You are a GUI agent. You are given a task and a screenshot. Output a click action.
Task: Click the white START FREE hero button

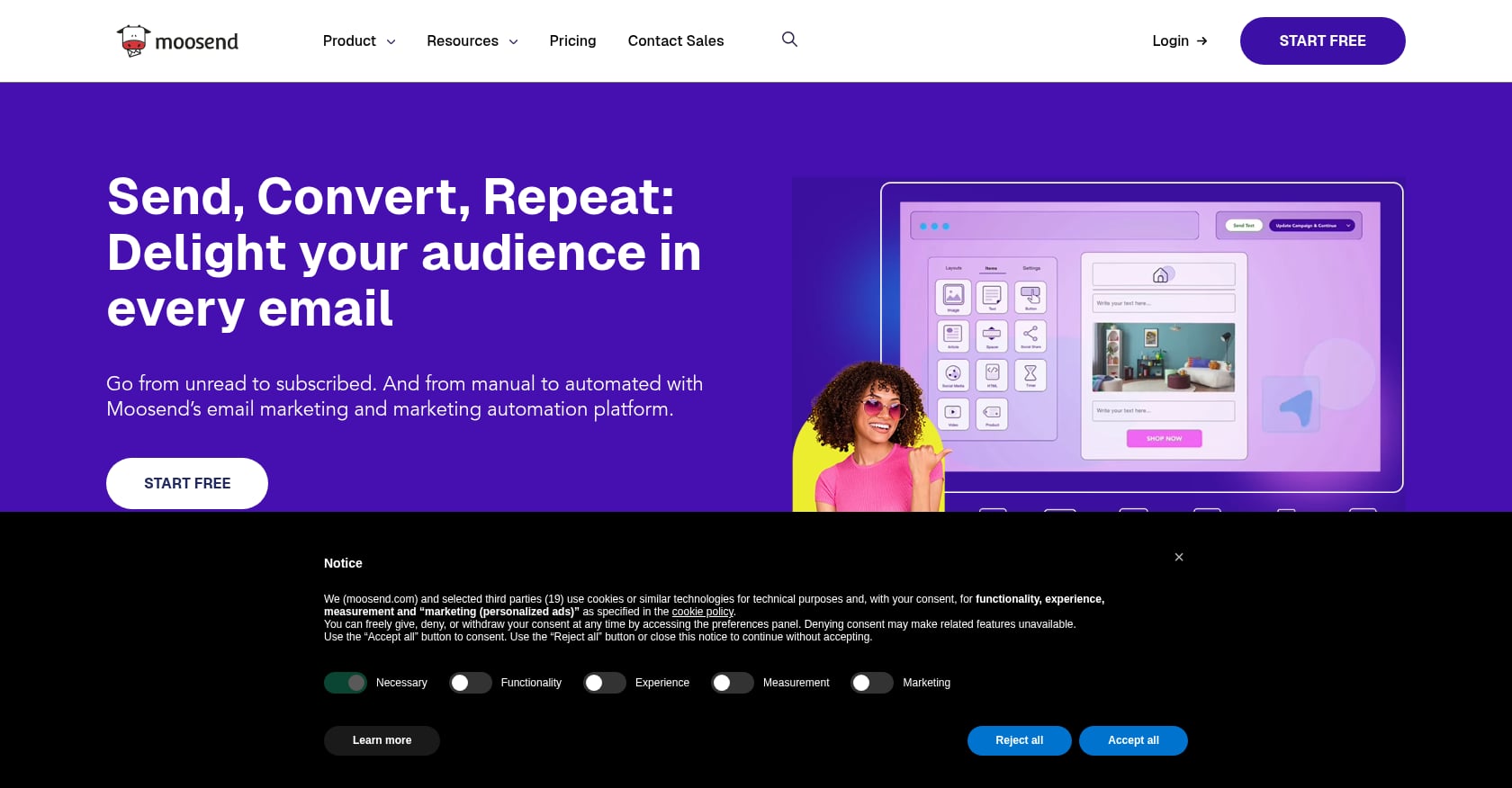[x=187, y=483]
